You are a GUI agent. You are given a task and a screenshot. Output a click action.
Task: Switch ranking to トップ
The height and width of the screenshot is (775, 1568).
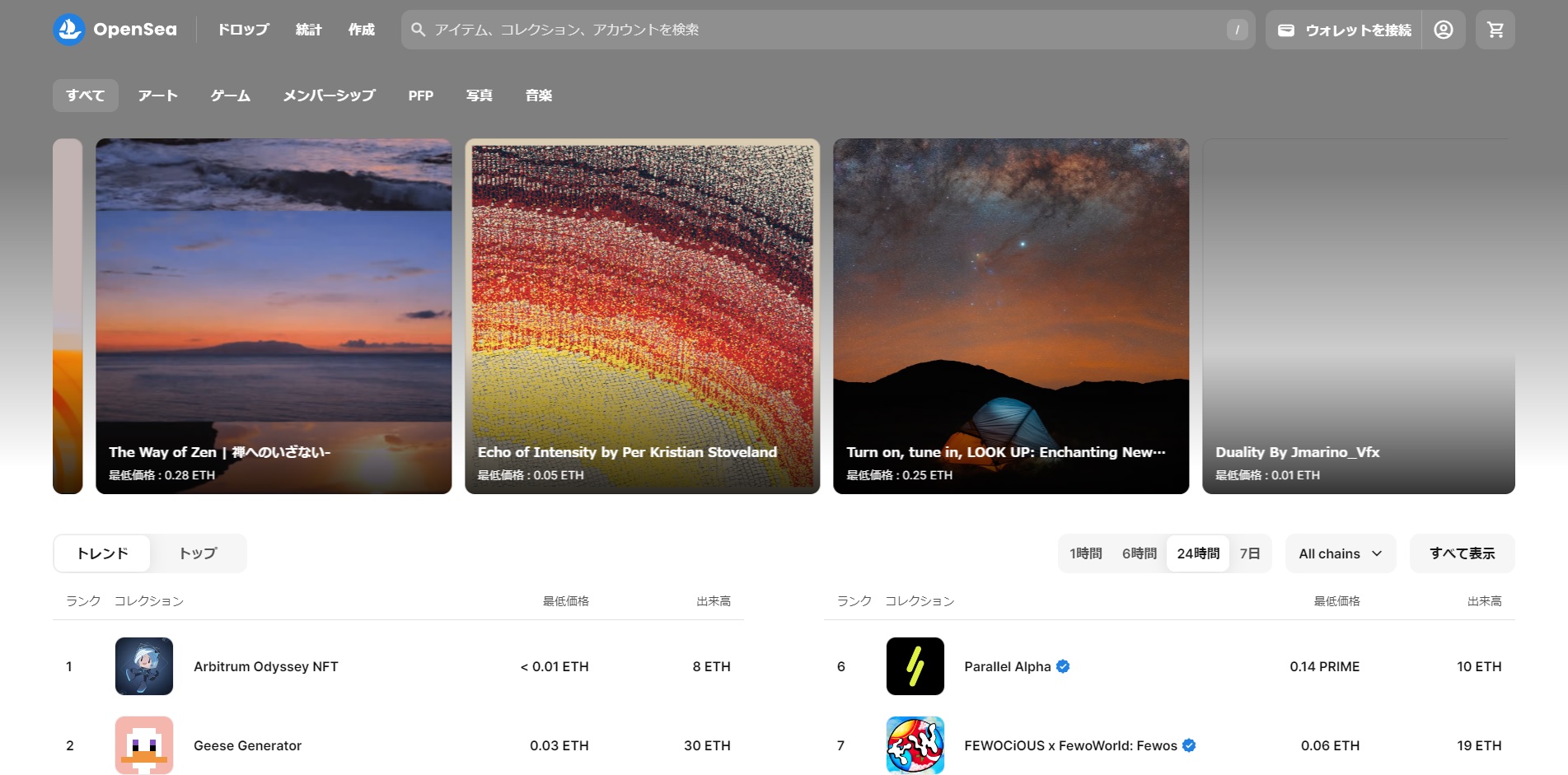click(198, 553)
